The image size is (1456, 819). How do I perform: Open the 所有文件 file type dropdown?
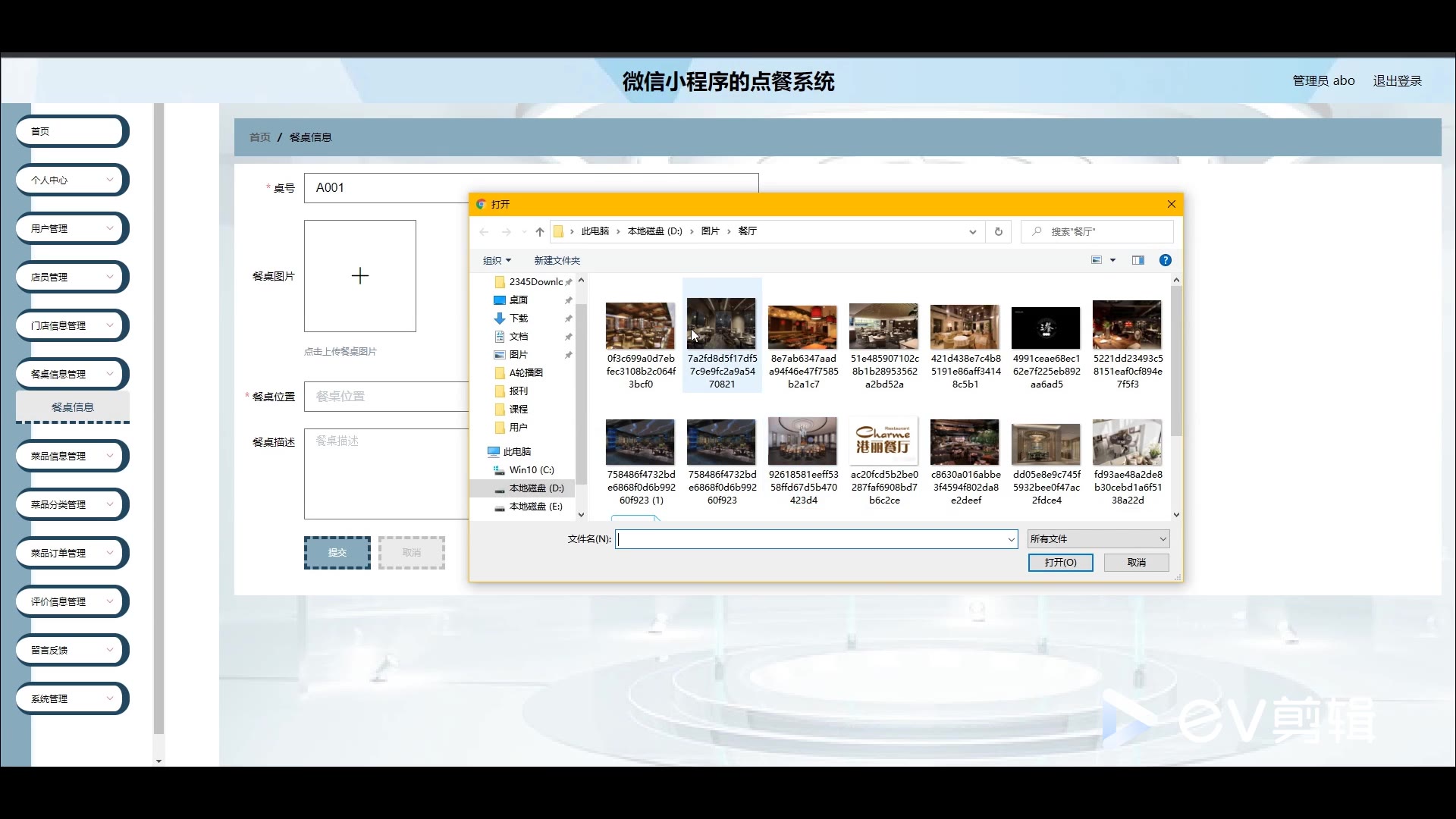point(1098,539)
